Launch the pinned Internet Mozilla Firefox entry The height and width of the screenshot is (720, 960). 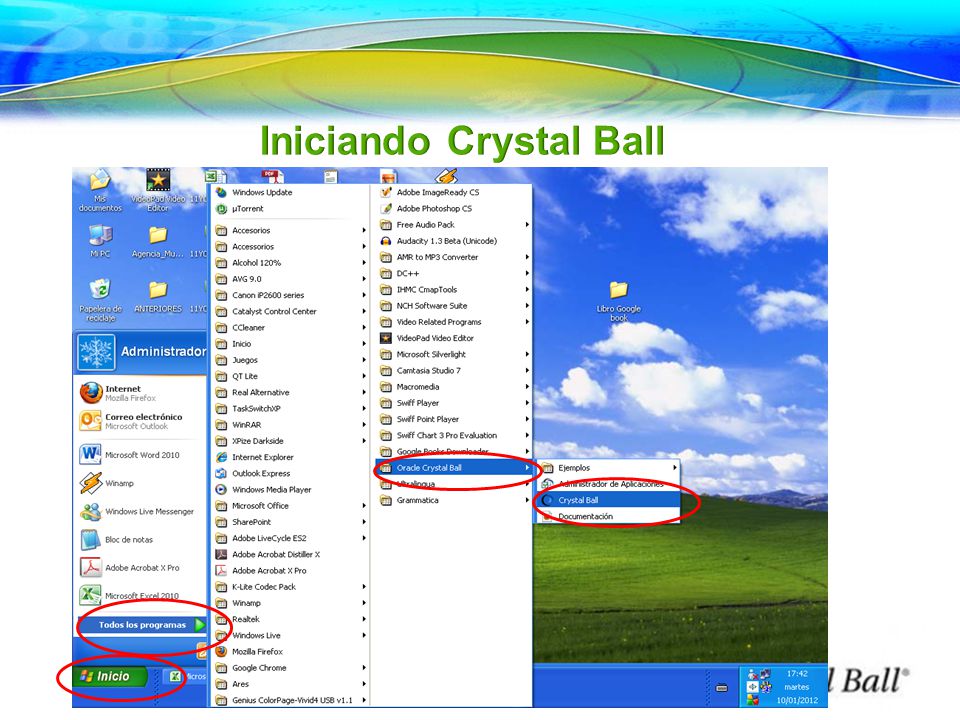pyautogui.click(x=141, y=393)
